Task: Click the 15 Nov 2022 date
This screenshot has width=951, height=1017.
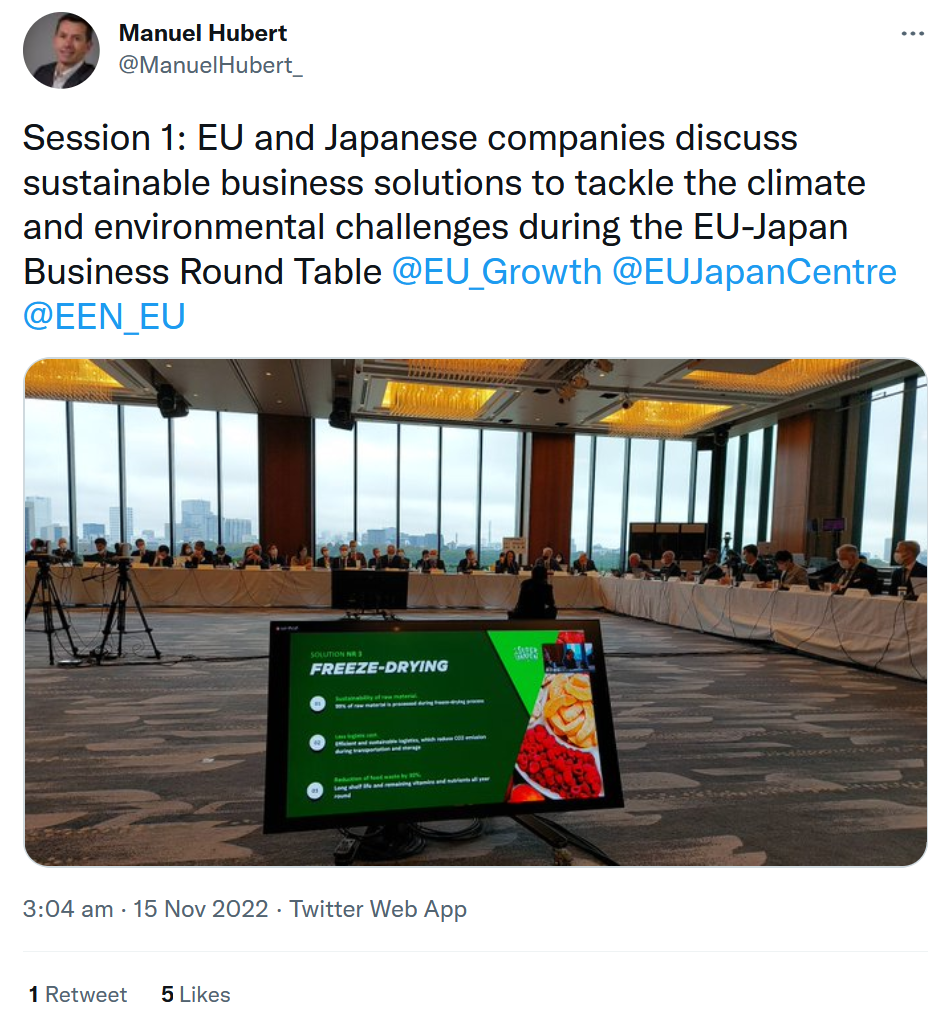Action: pyautogui.click(x=201, y=909)
